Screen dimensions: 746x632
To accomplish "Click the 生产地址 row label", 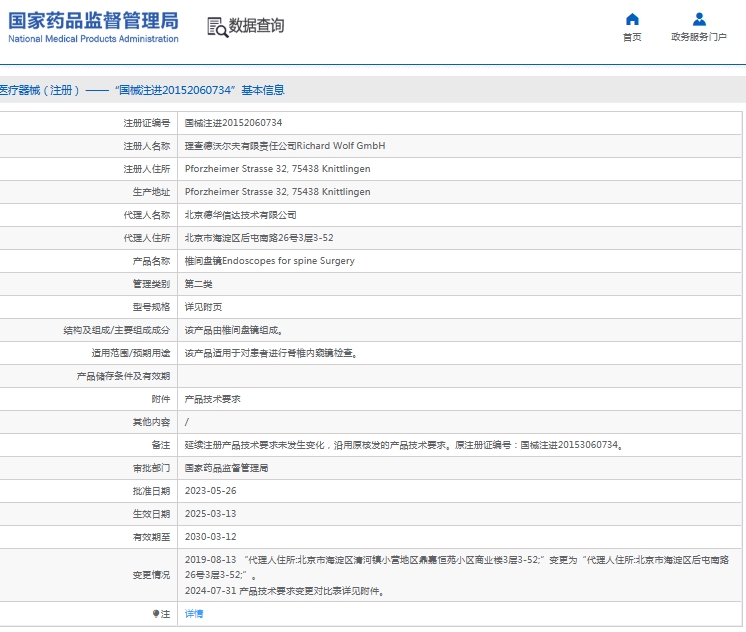I will click(151, 192).
